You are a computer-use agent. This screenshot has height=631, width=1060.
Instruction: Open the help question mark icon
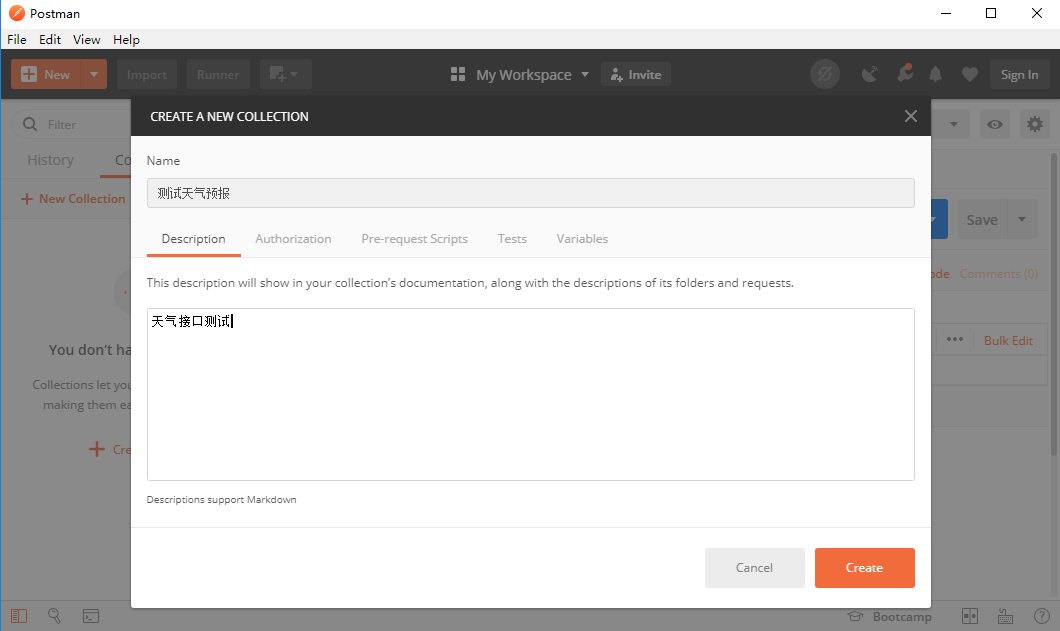[x=1041, y=616]
